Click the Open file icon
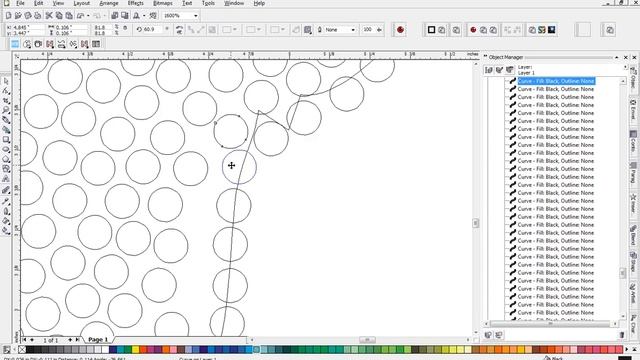The height and width of the screenshot is (360, 640). (x=18, y=16)
